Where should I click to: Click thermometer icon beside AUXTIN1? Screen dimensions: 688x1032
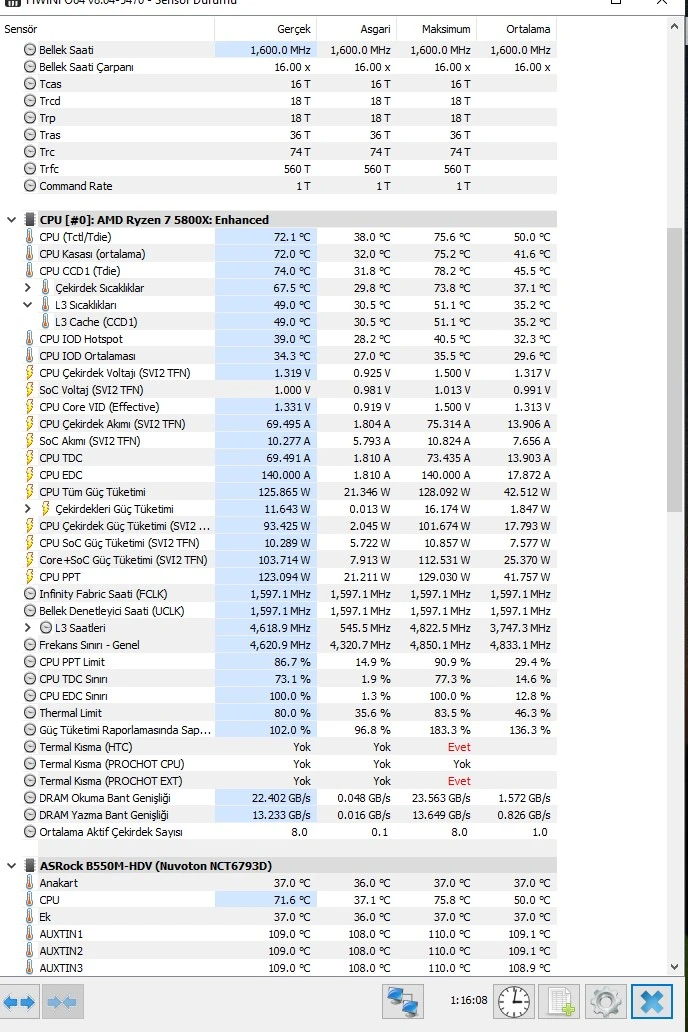tap(30, 934)
